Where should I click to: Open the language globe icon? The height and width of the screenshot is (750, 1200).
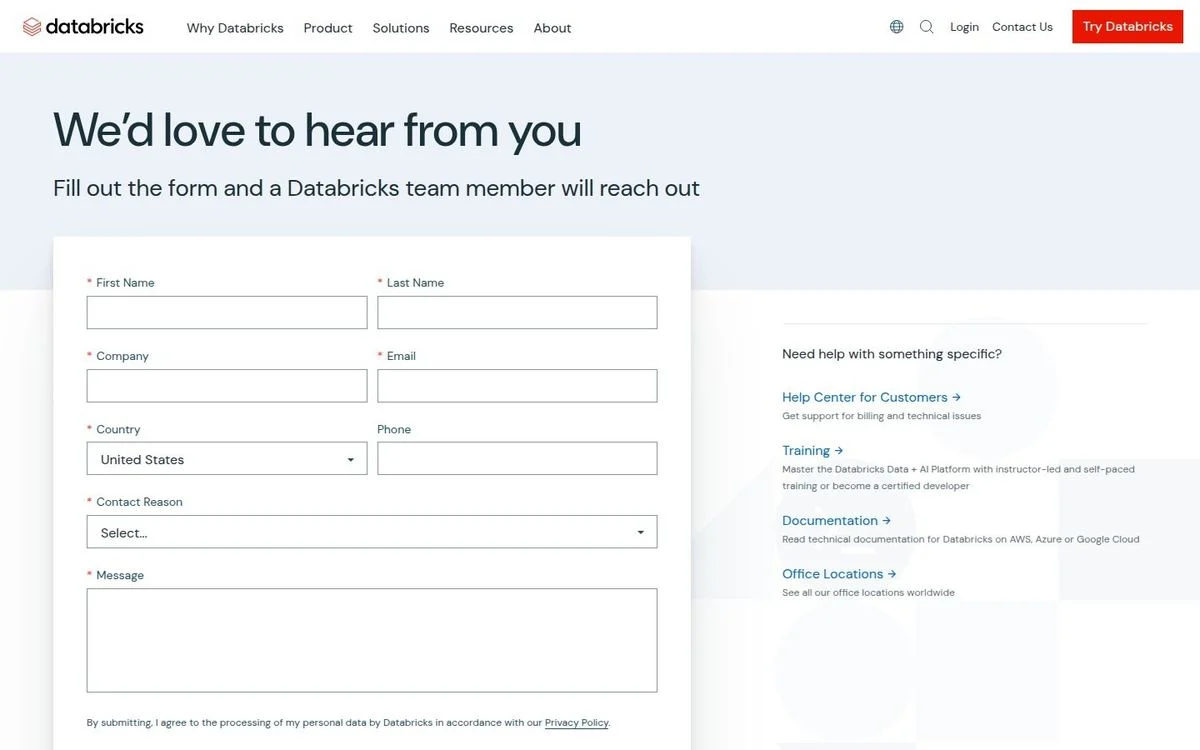pyautogui.click(x=896, y=27)
